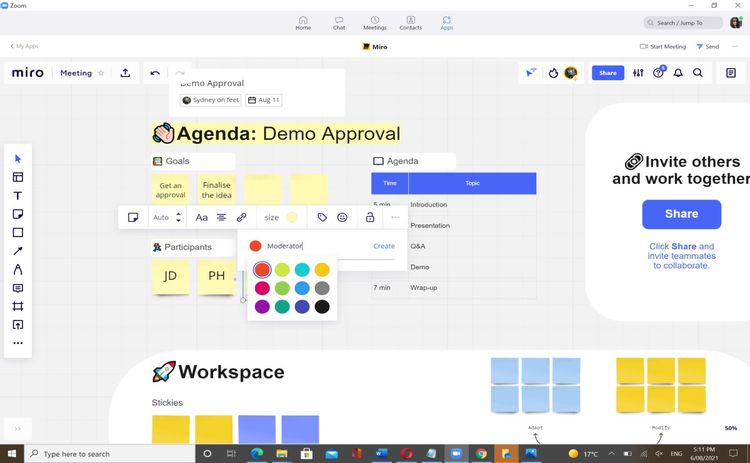
Task: Open the reactions flame icon
Action: pyautogui.click(x=553, y=73)
